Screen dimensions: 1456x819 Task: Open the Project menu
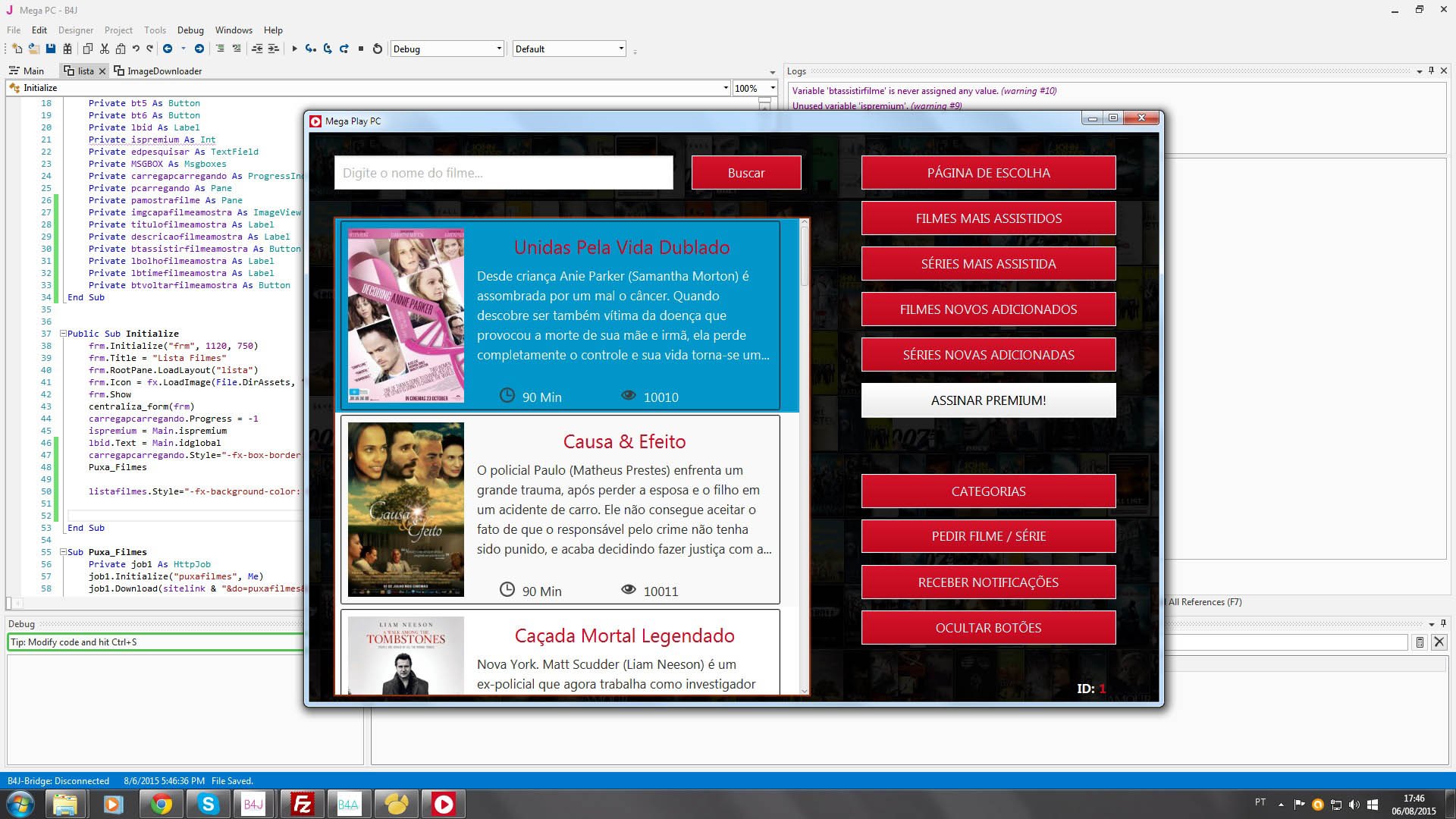click(x=118, y=30)
